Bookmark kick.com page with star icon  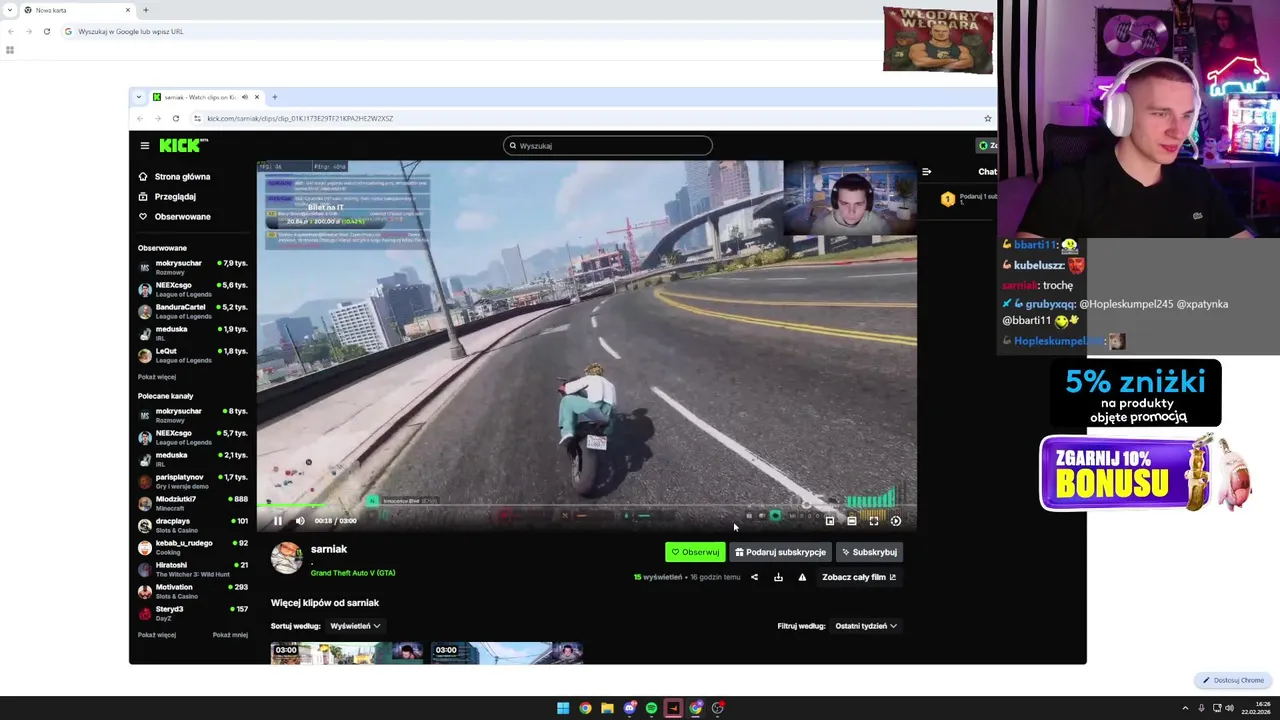pos(988,118)
